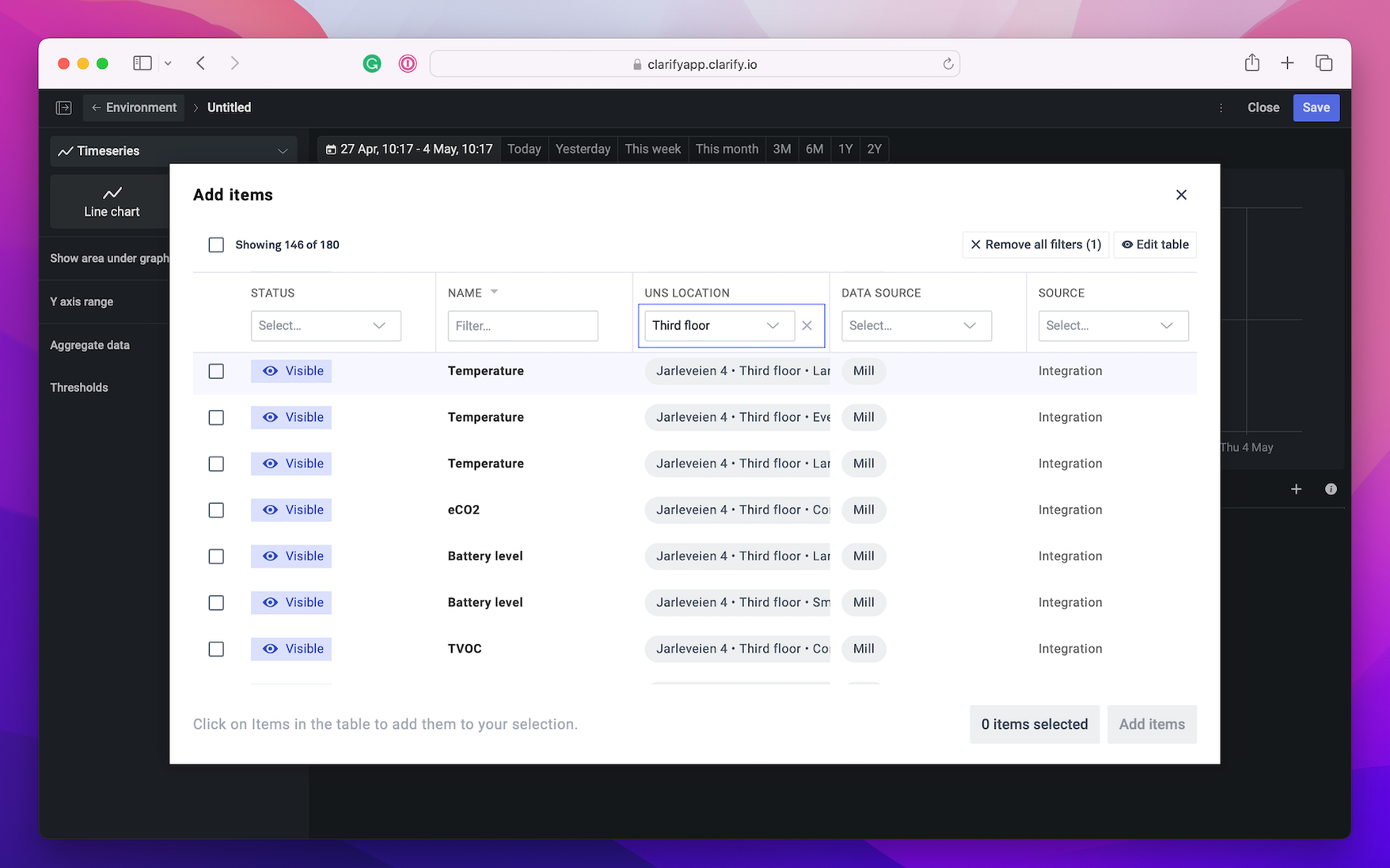
Task: Click the NAME filter input field
Action: [522, 325]
